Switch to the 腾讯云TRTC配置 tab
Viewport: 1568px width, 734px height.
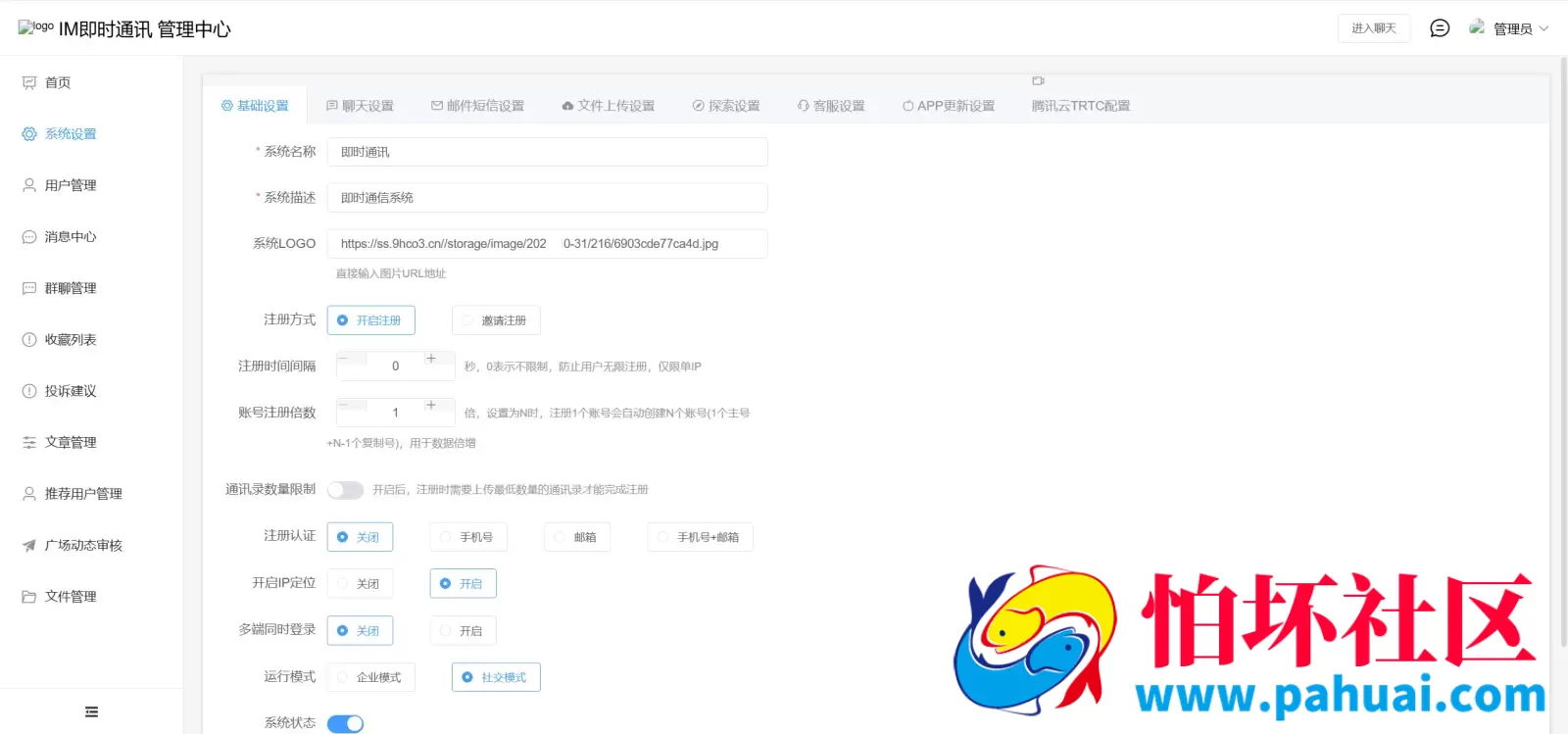(1081, 106)
